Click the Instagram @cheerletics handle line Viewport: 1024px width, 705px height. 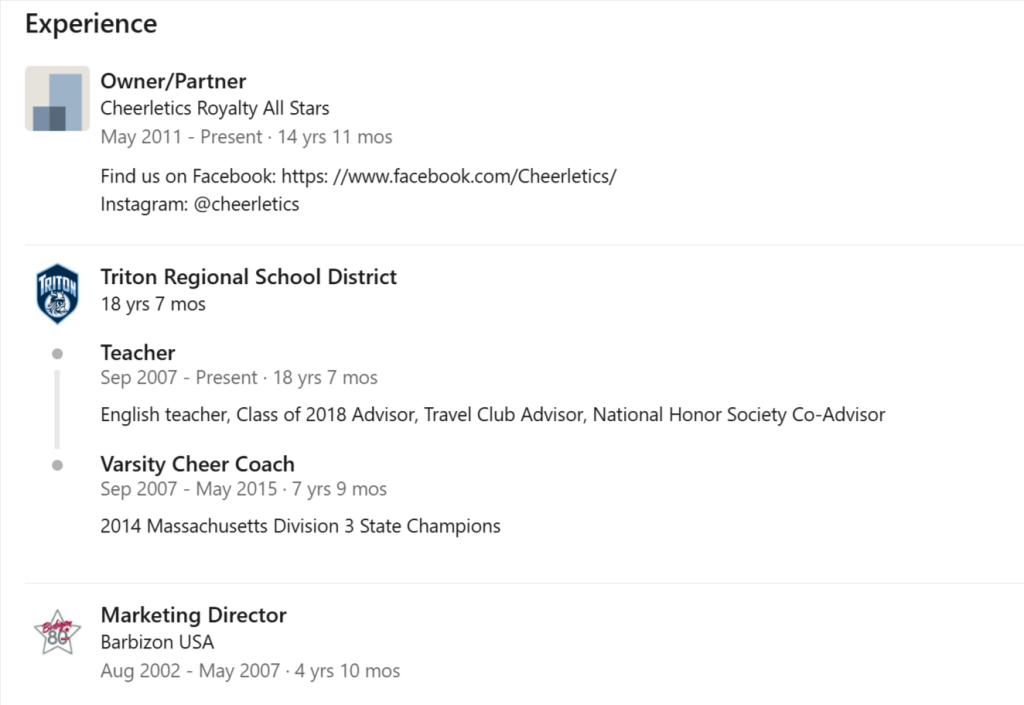tap(200, 204)
